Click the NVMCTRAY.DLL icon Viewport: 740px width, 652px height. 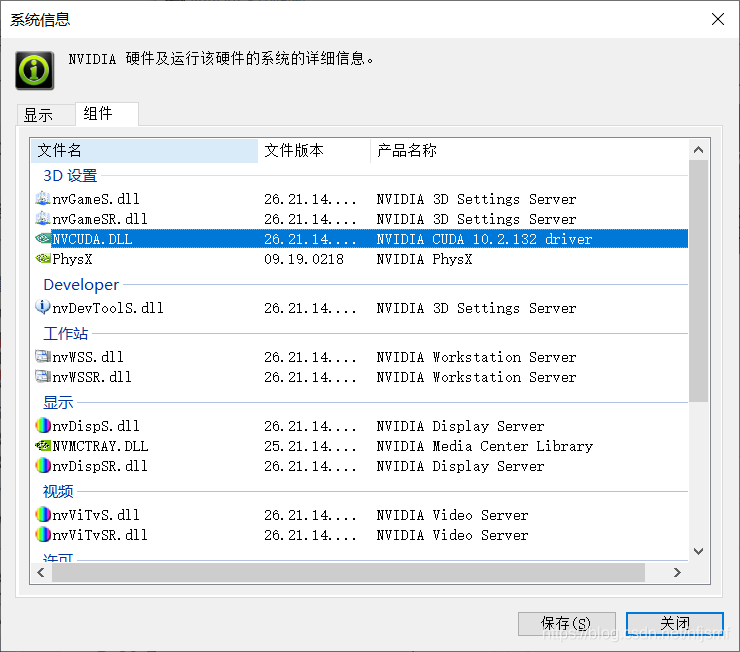[43, 446]
